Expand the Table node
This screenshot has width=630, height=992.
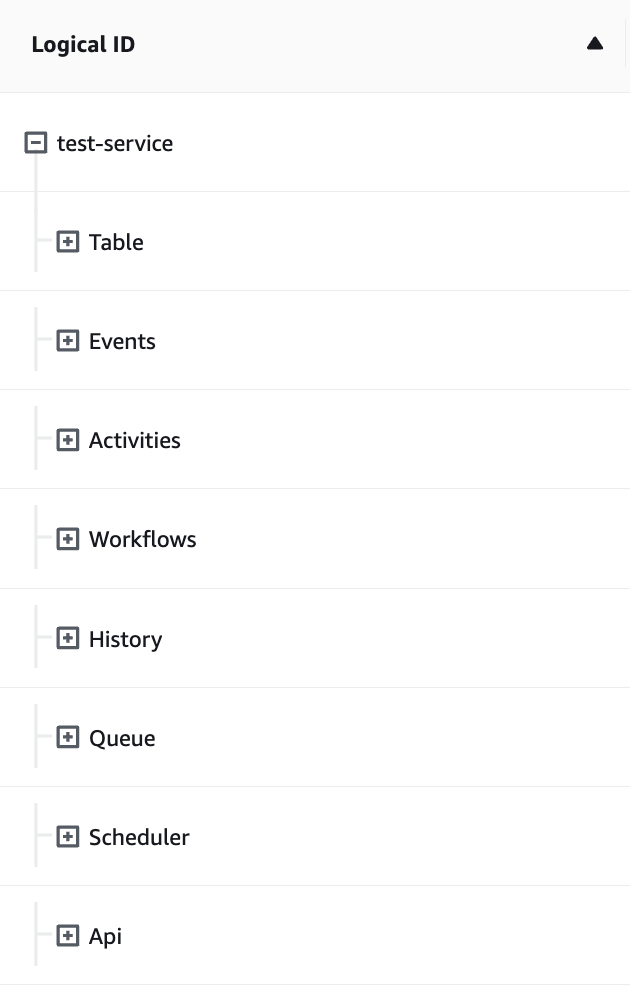pyautogui.click(x=67, y=242)
